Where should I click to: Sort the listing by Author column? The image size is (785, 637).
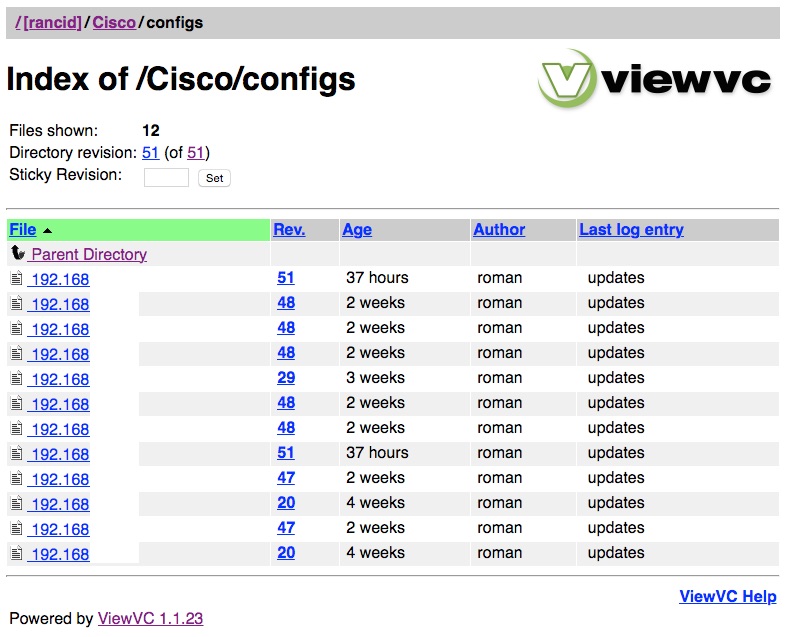[499, 230]
